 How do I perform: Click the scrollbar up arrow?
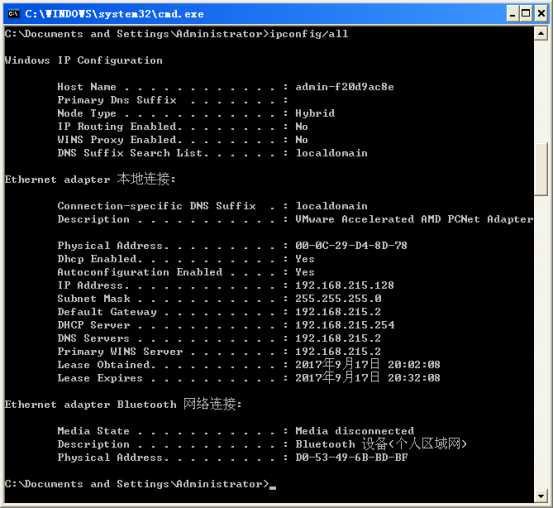[x=541, y=34]
